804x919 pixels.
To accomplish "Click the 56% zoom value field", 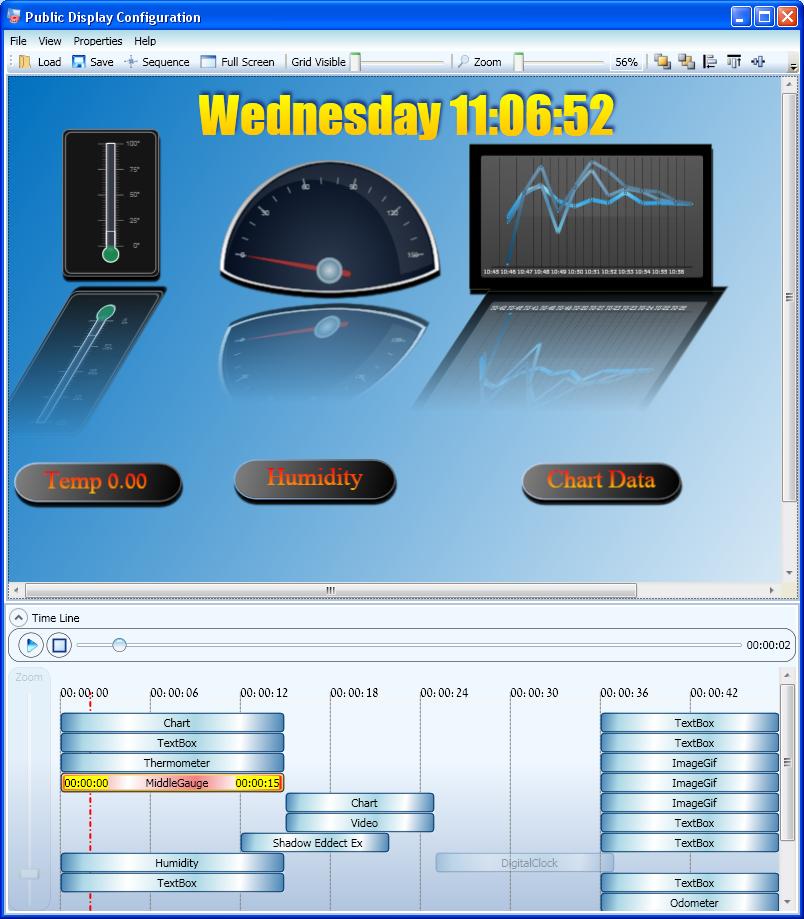I will click(x=627, y=61).
